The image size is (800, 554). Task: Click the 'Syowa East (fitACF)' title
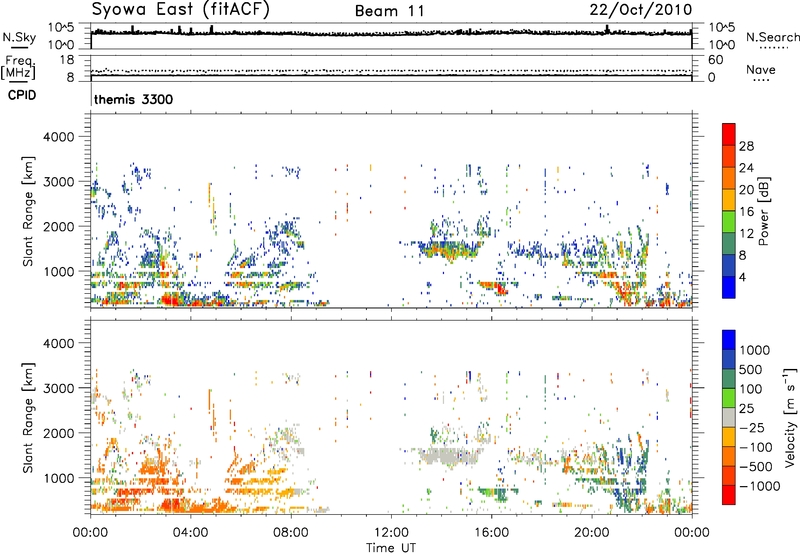click(x=181, y=9)
